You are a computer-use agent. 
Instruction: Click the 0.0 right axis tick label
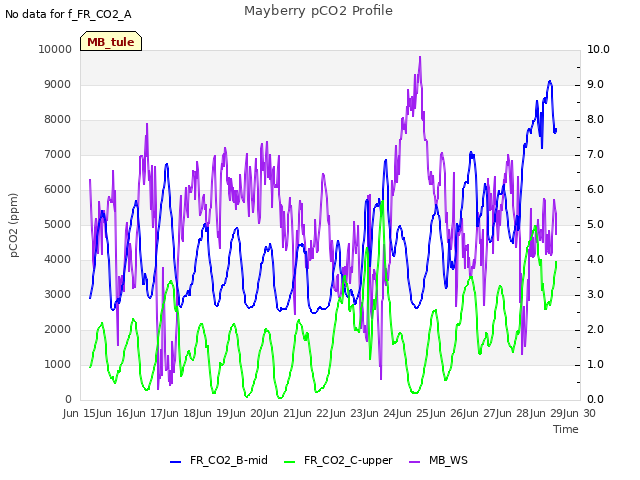coord(595,399)
